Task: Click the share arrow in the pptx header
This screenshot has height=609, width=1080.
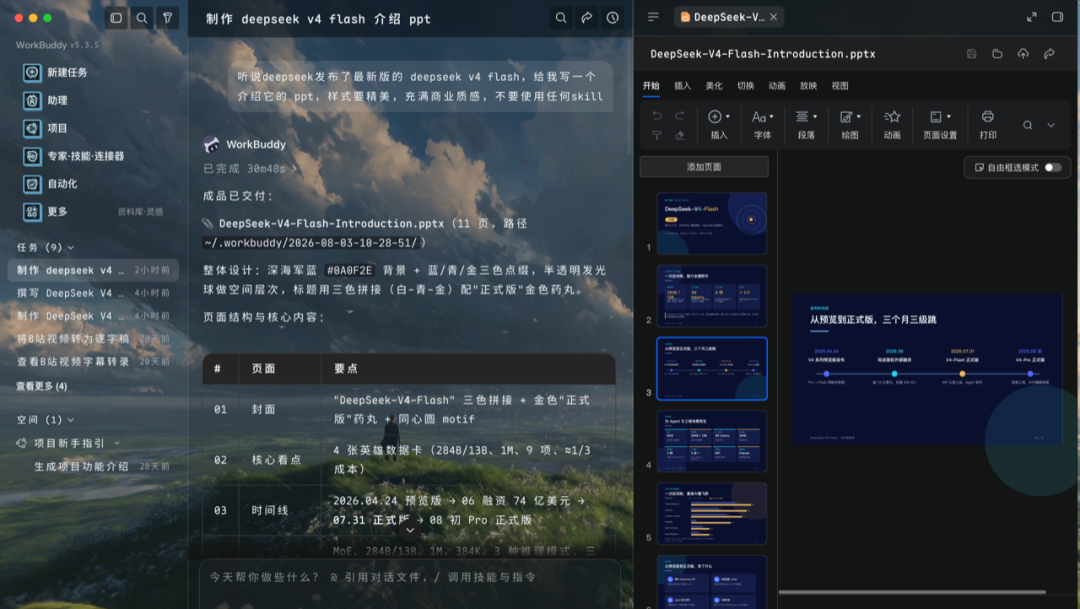Action: click(x=1048, y=54)
